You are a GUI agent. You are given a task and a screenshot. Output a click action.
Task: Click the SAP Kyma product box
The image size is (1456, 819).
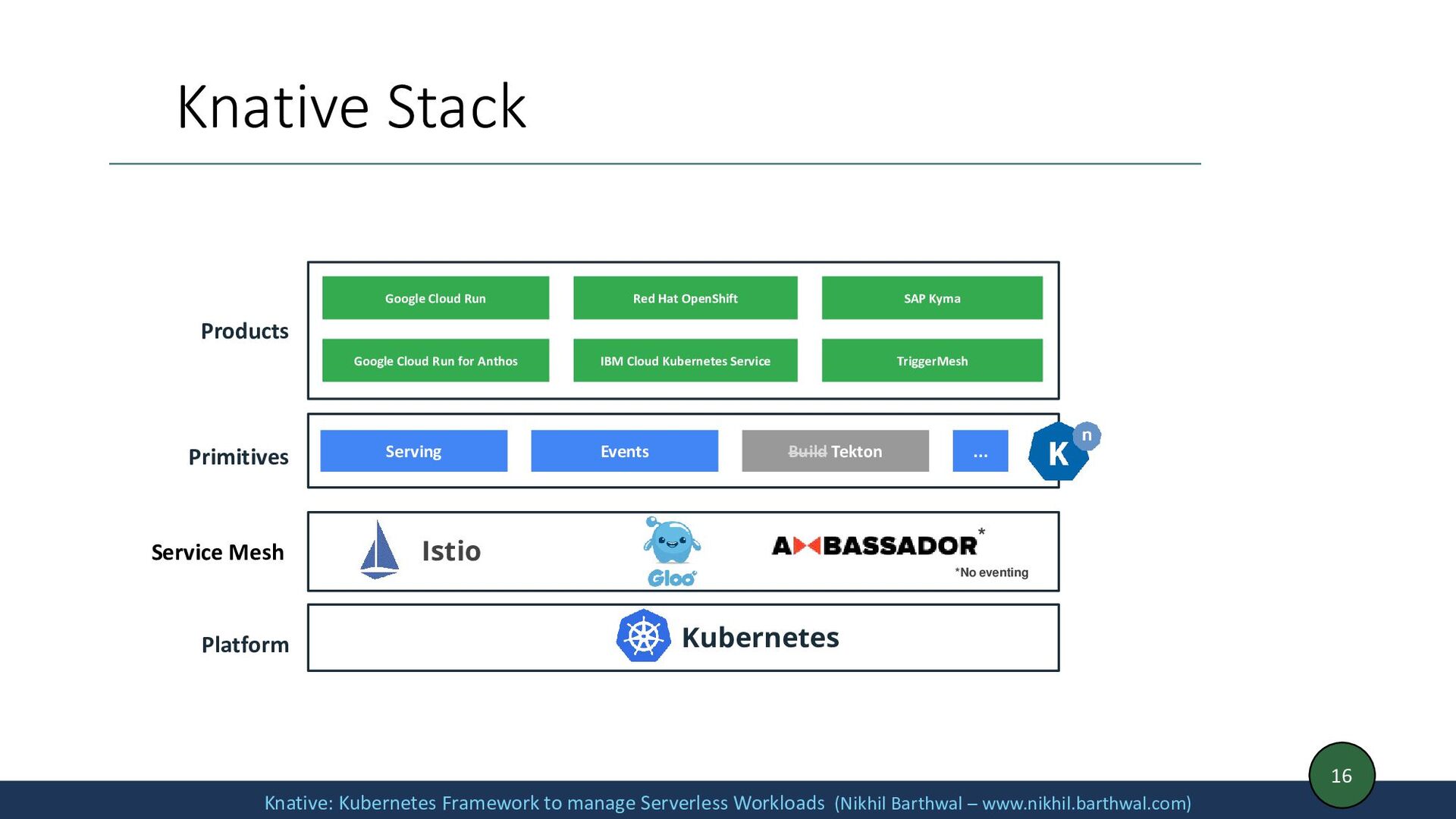(931, 298)
